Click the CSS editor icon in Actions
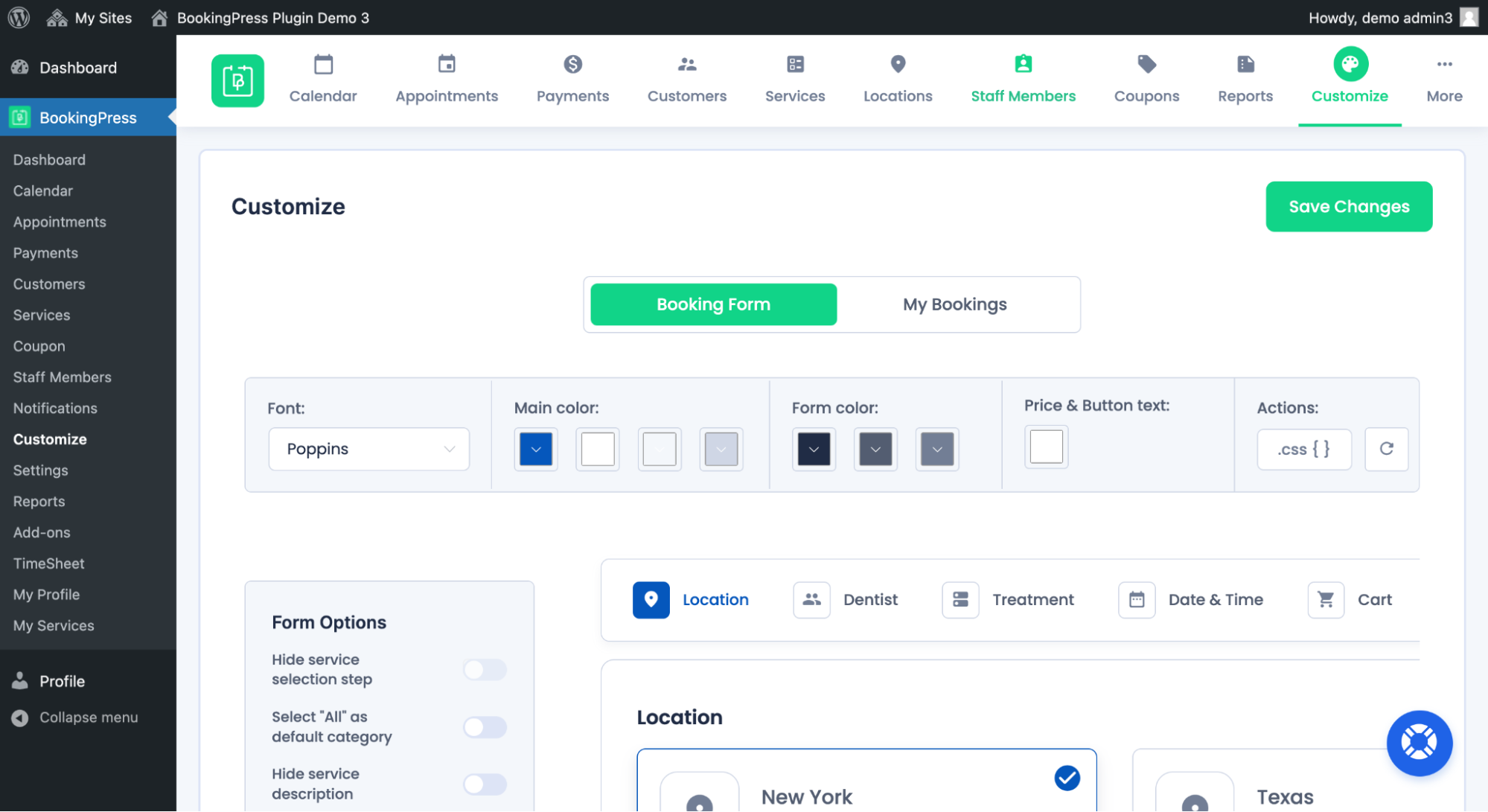 coord(1304,449)
